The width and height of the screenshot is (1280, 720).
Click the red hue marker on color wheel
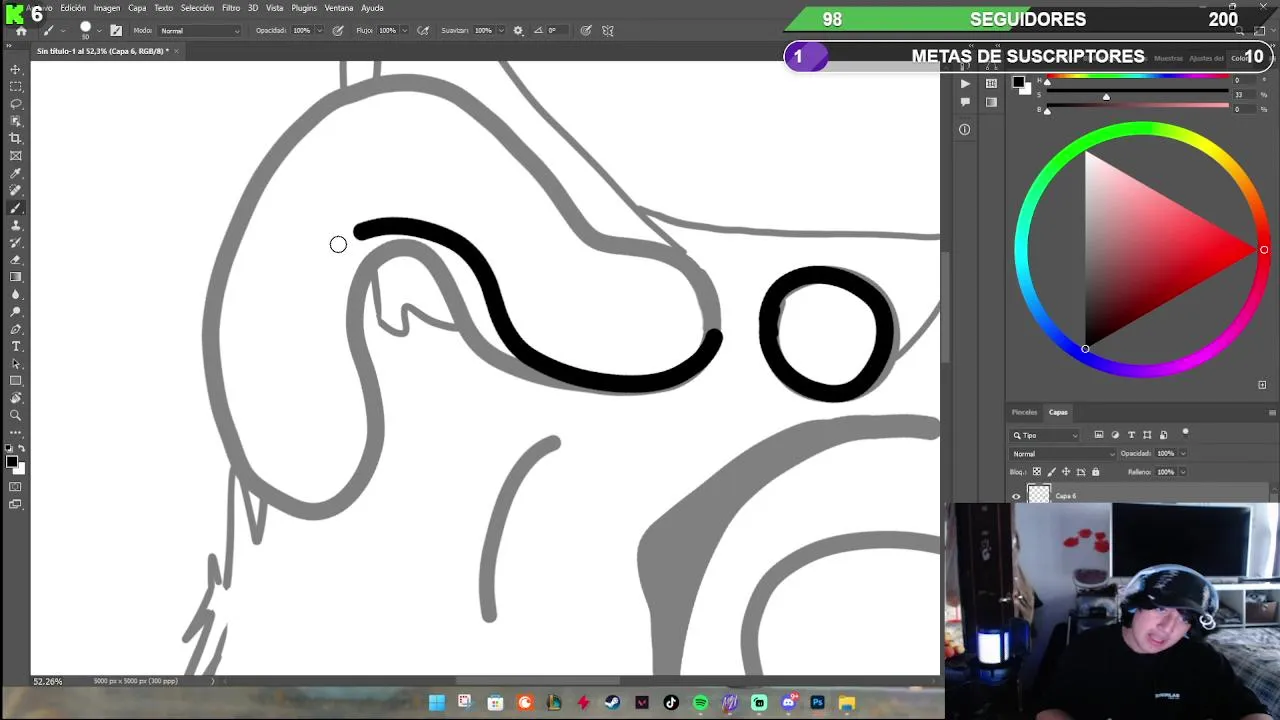[x=1264, y=250]
